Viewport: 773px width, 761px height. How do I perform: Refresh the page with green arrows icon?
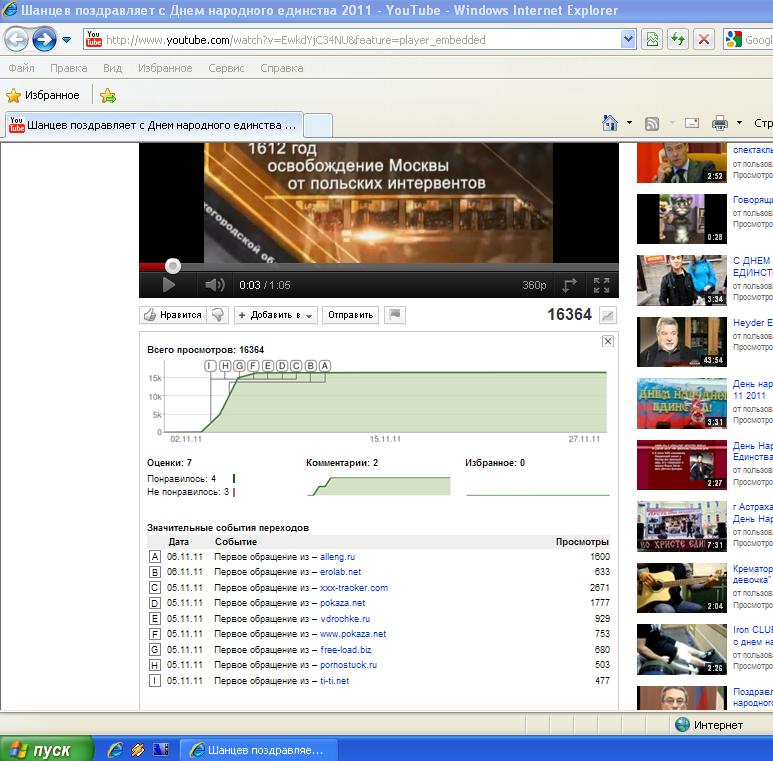pos(678,39)
